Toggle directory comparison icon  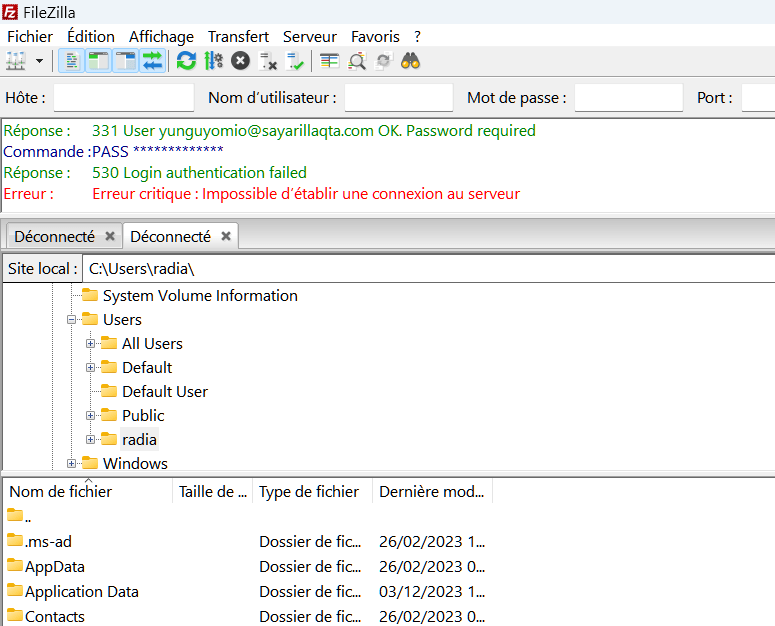[357, 61]
